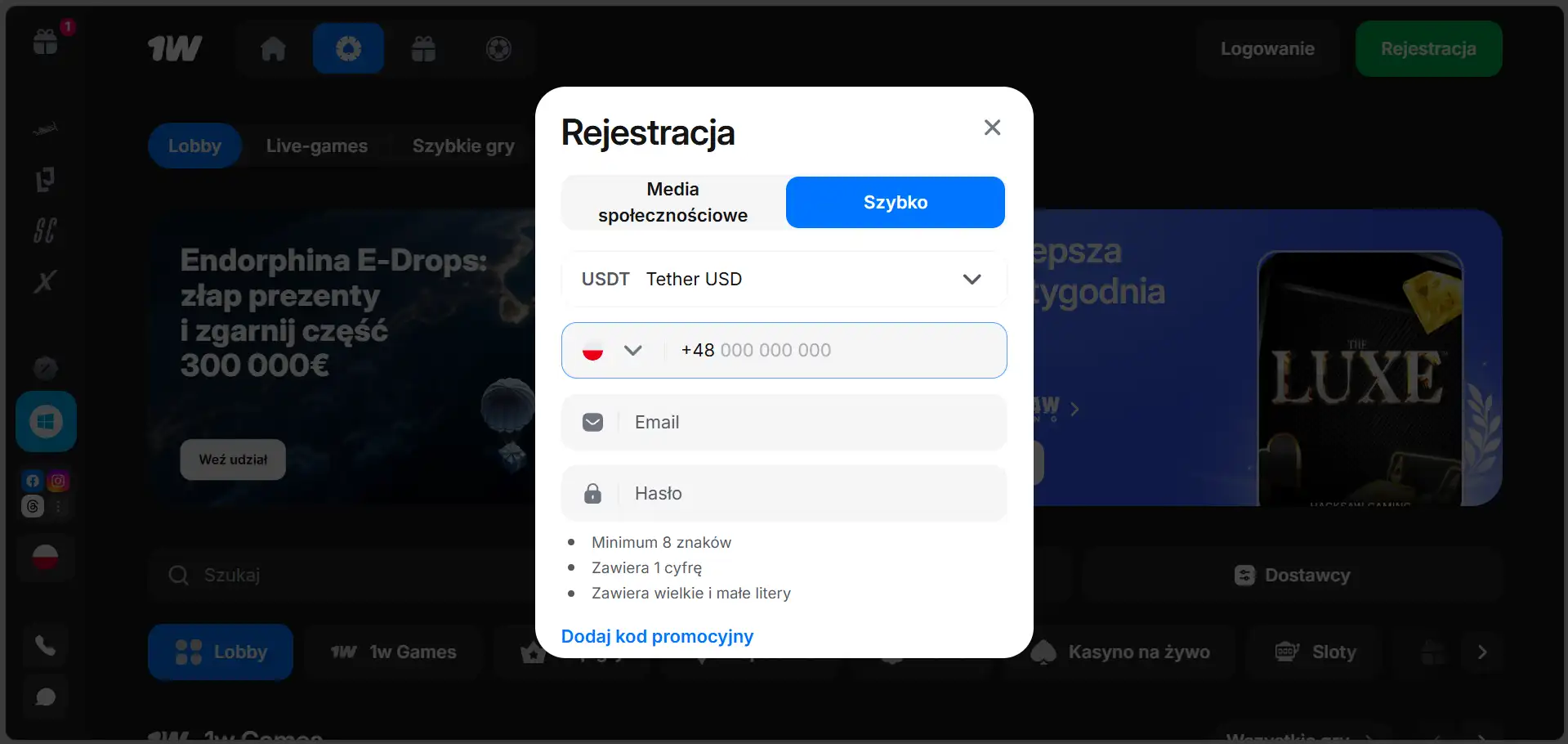Expand the USDT Tether USD currency dropdown
Screen dimensions: 1568x744
click(x=784, y=279)
